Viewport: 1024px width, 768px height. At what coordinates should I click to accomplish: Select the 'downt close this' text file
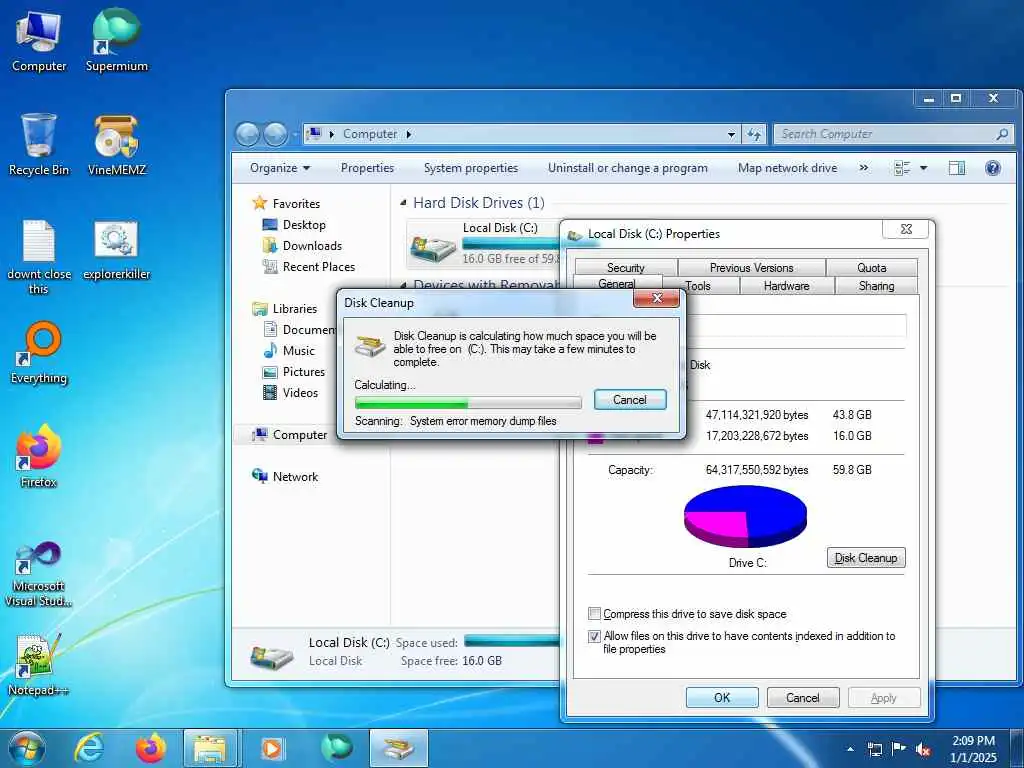click(39, 257)
